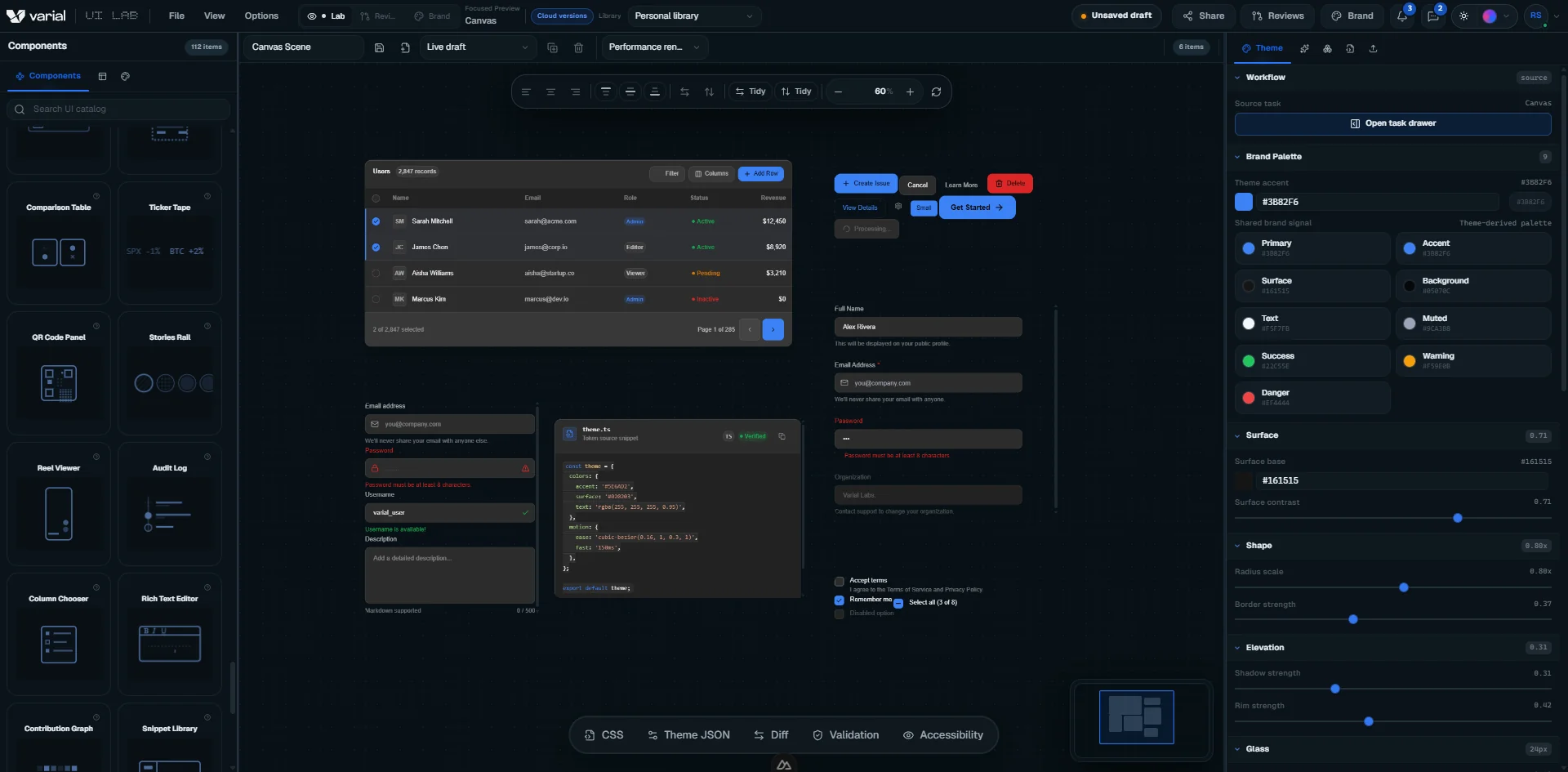Viewport: 1568px width, 772px height.
Task: Reset the canvas view with the refresh icon
Action: pyautogui.click(x=936, y=91)
